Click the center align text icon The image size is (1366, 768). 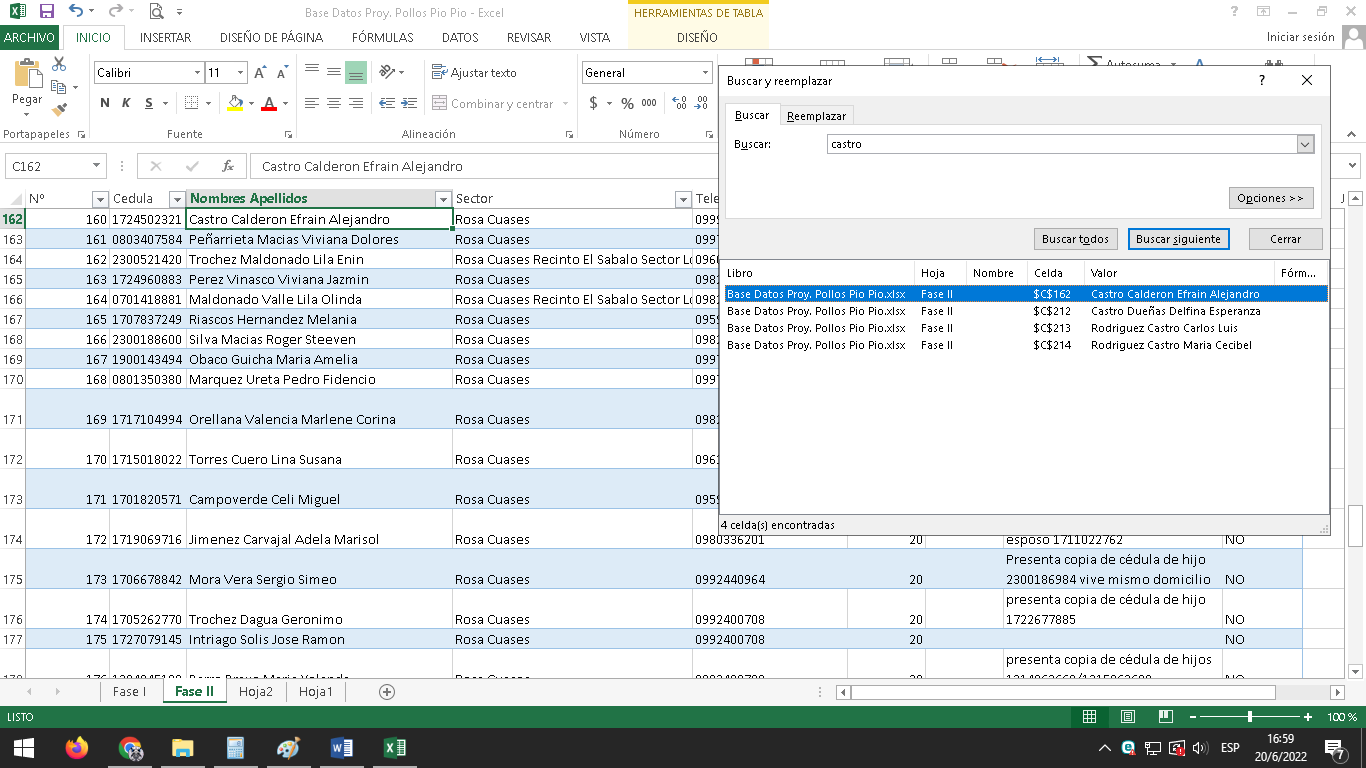334,103
